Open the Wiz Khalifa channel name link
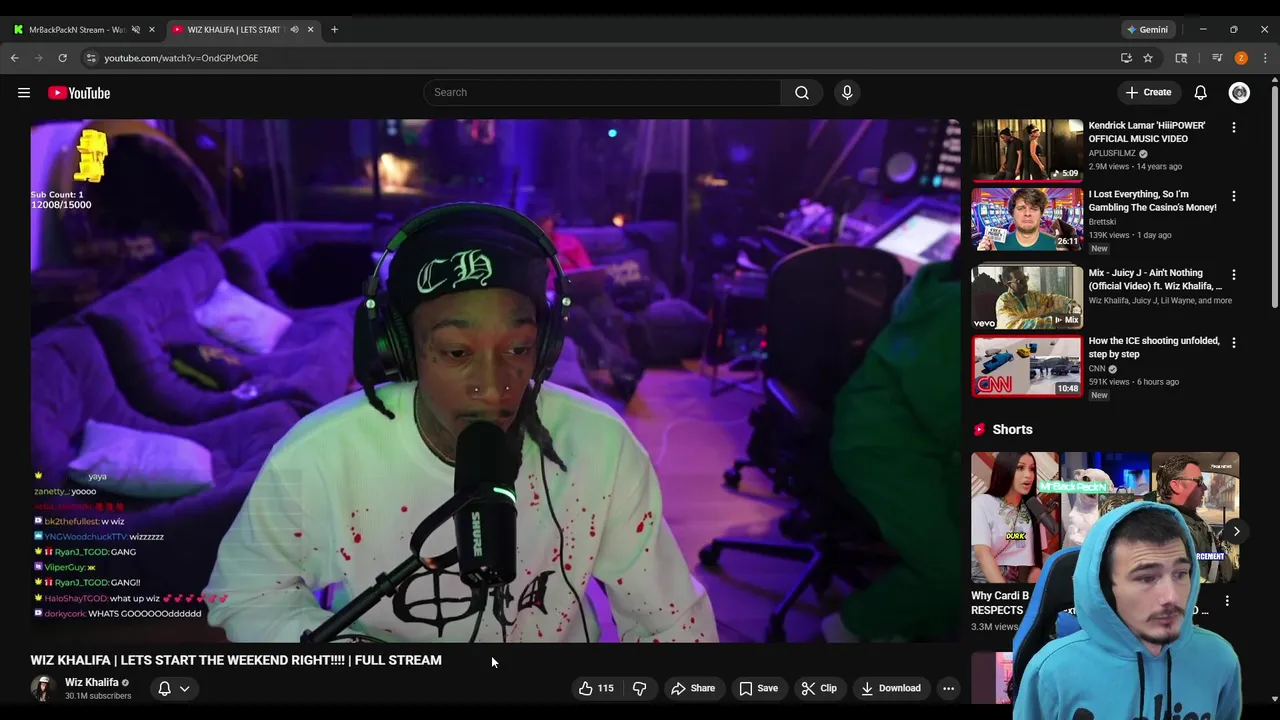 91,682
